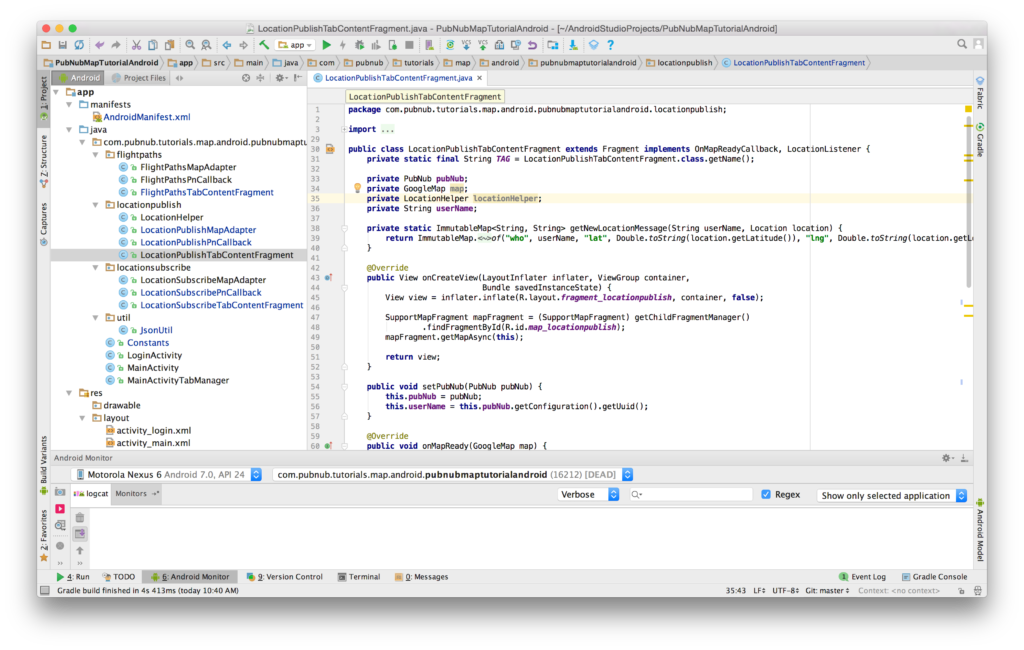Click the Save All icon
1024x650 pixels.
point(62,44)
